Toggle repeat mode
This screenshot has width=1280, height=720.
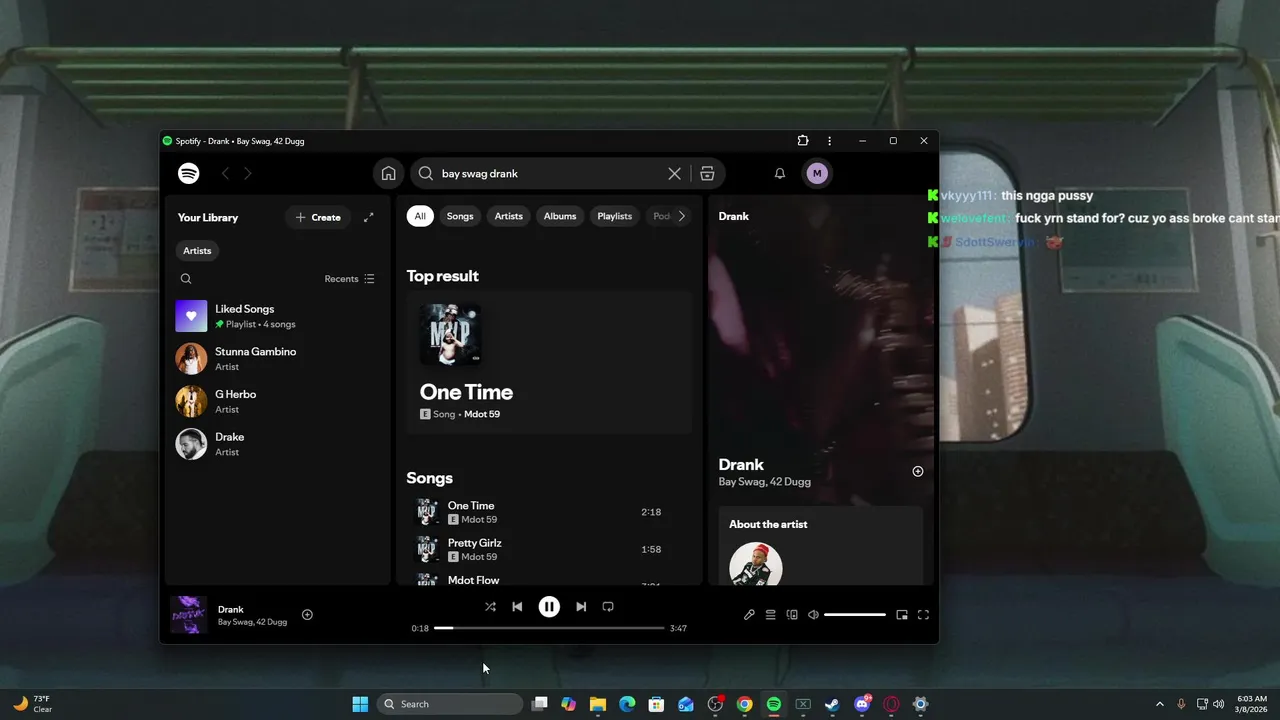[x=608, y=606]
